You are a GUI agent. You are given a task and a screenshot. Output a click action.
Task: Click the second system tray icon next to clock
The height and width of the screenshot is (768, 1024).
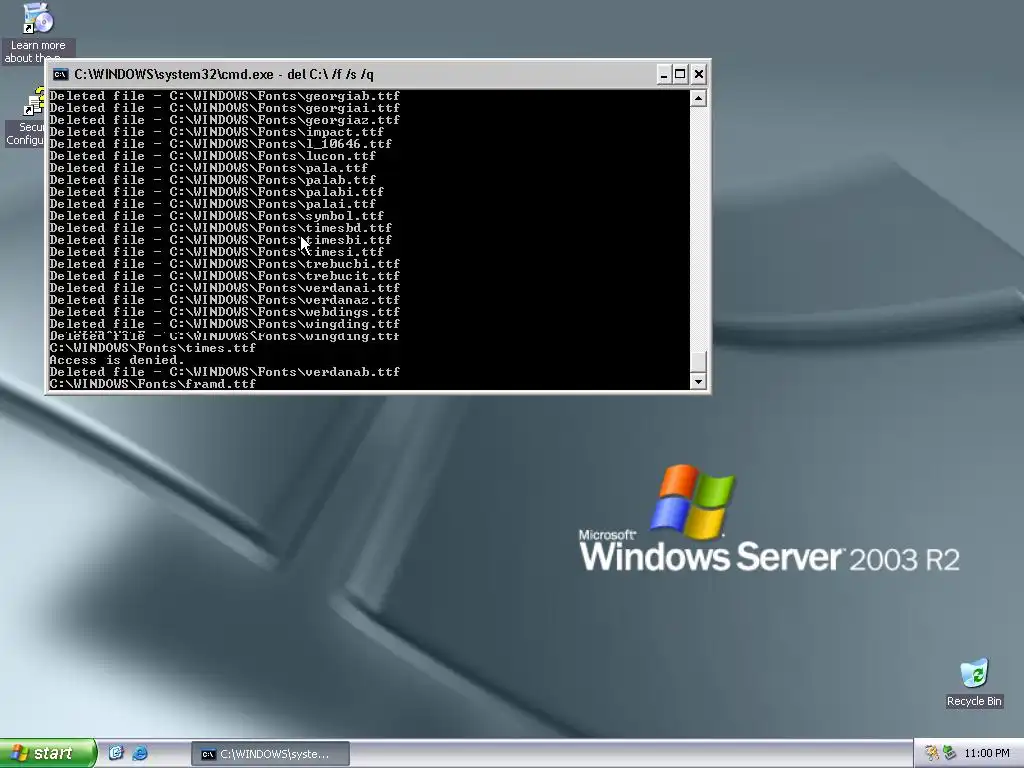[x=949, y=754]
